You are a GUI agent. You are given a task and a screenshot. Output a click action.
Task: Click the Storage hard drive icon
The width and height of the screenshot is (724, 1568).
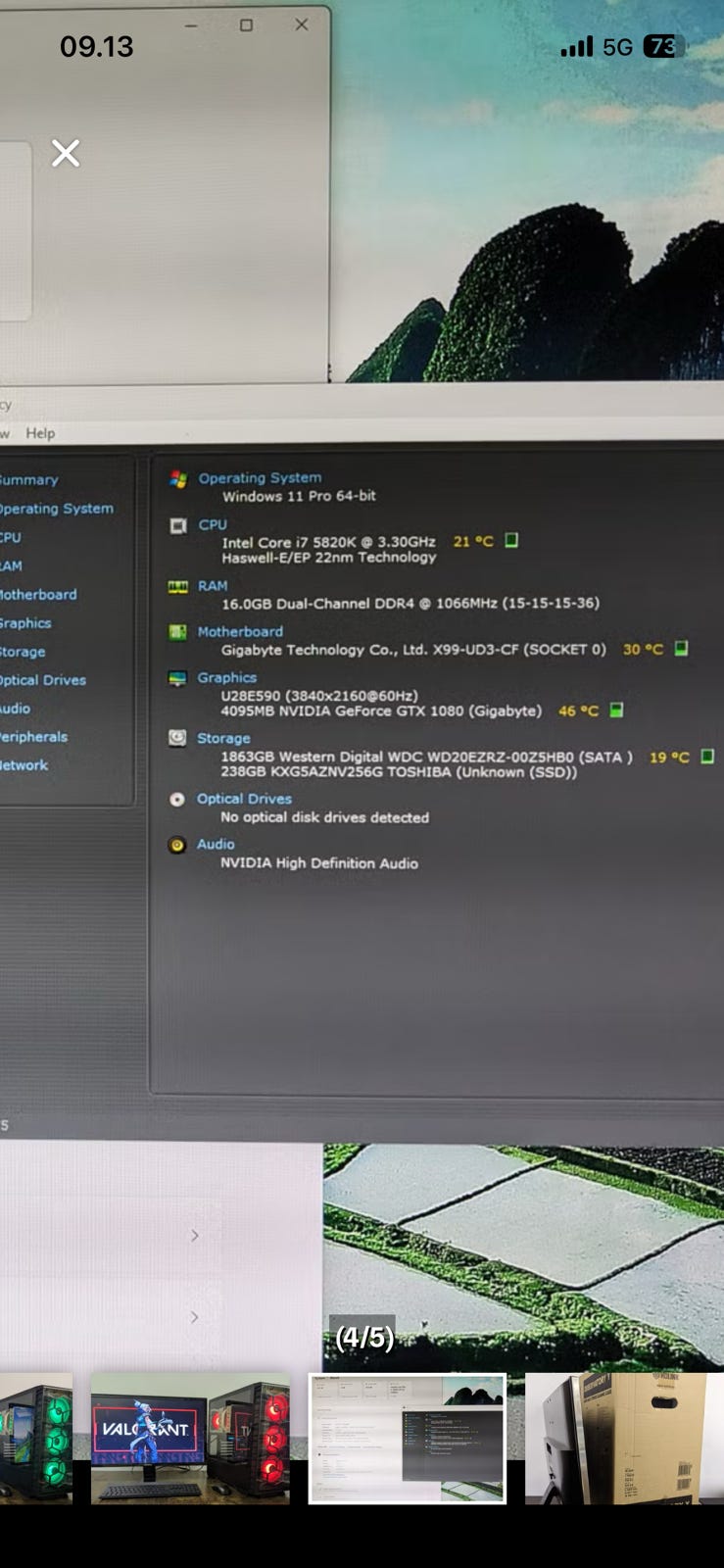[177, 738]
